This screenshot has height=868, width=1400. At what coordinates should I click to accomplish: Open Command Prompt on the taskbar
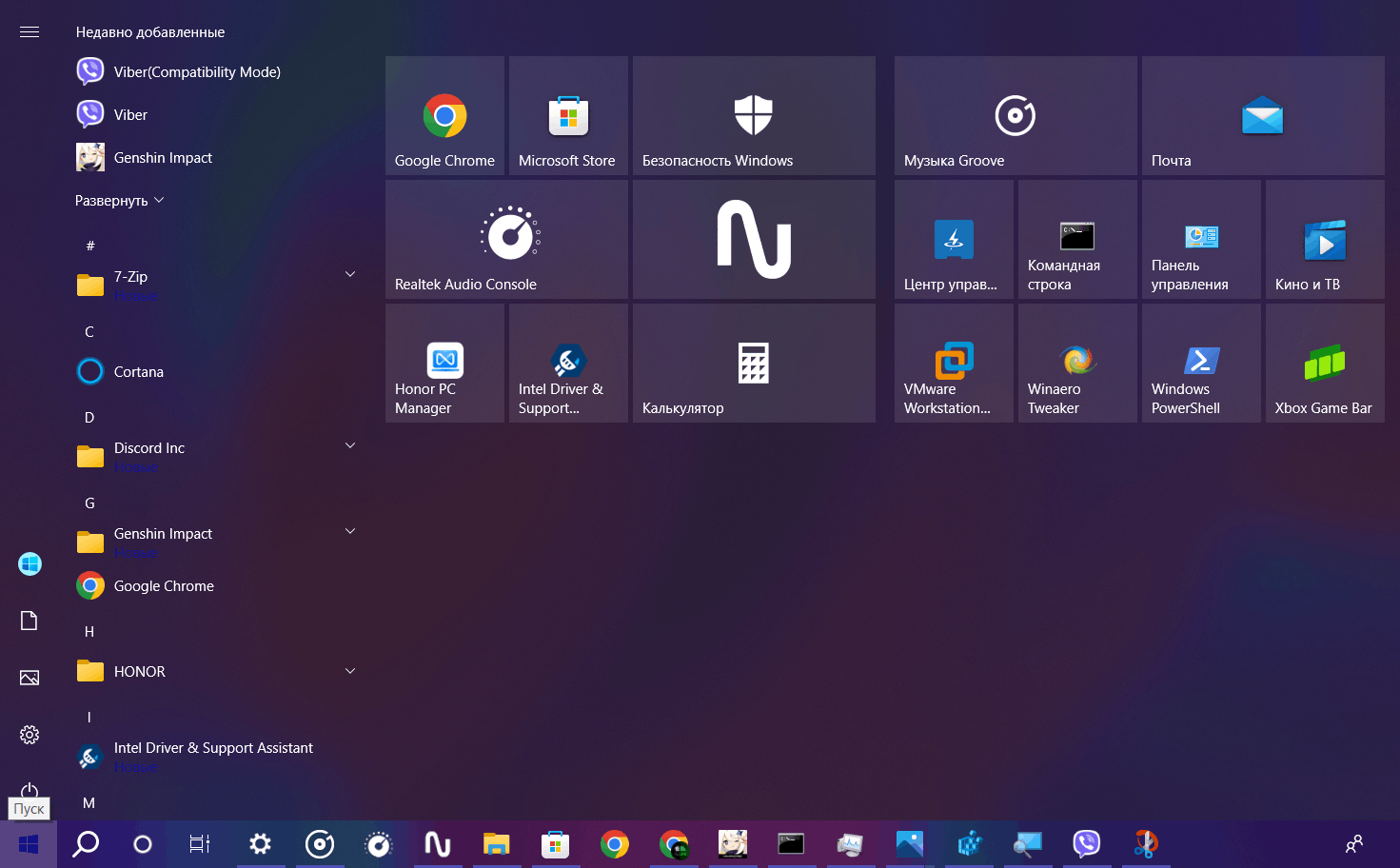point(791,844)
